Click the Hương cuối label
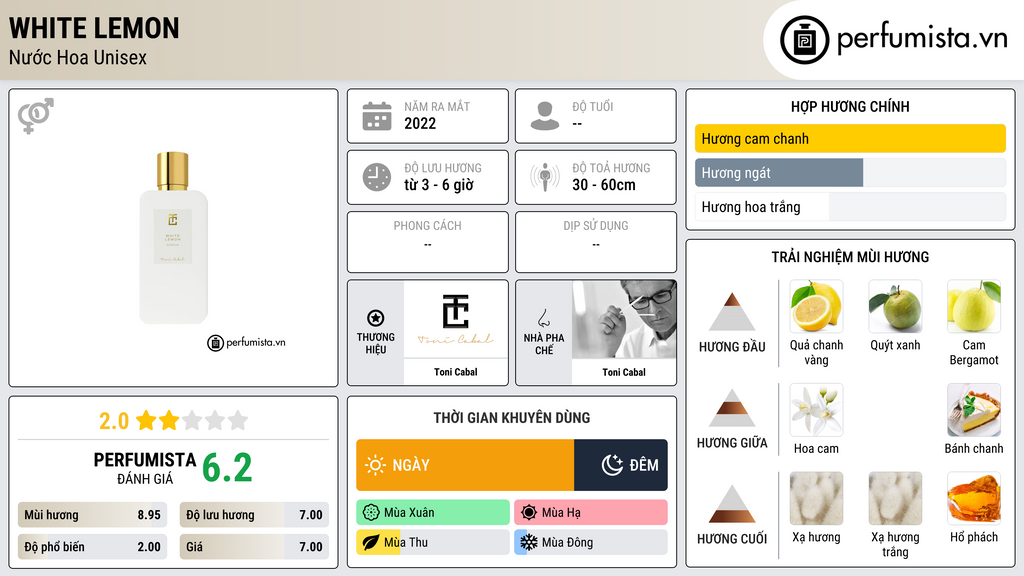This screenshot has width=1024, height=576. point(732,539)
